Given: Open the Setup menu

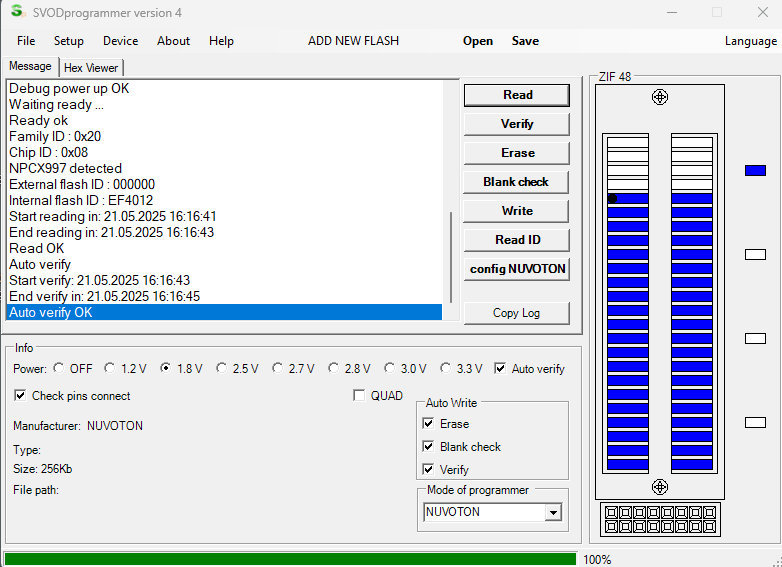Looking at the screenshot, I should (x=69, y=41).
